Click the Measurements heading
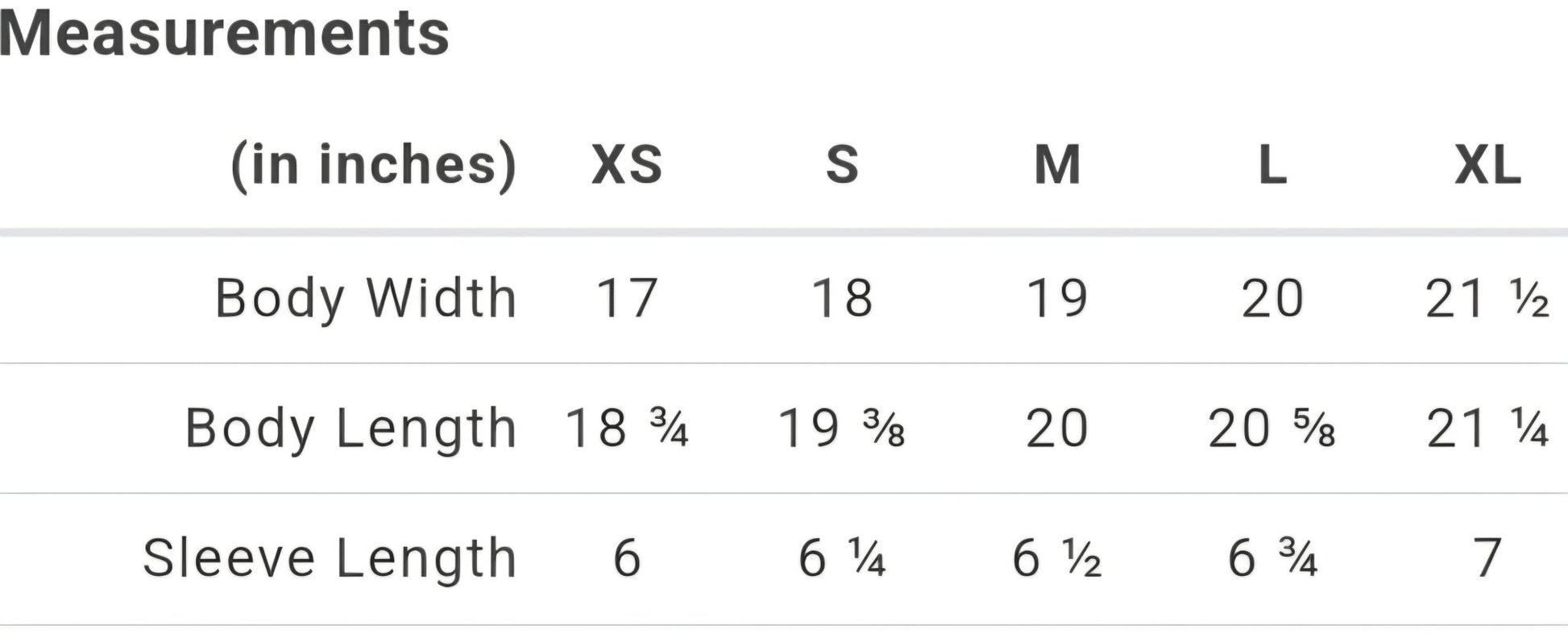 225,34
